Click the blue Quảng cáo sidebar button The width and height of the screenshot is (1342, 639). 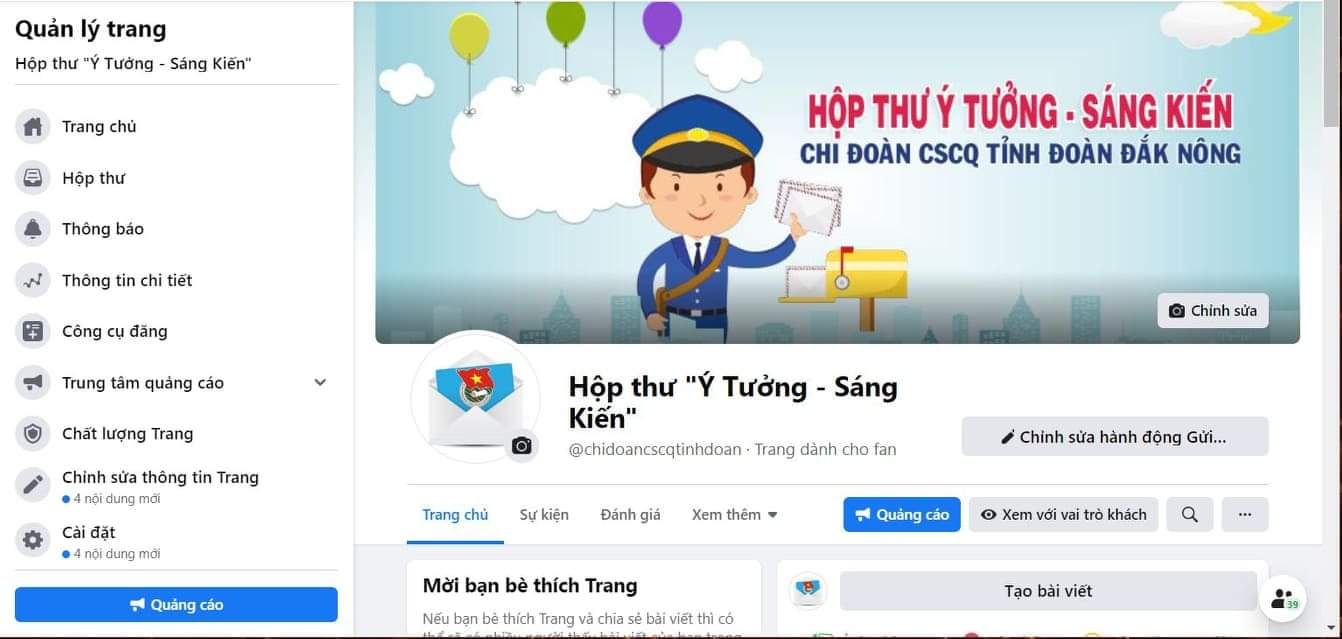pyautogui.click(x=176, y=604)
